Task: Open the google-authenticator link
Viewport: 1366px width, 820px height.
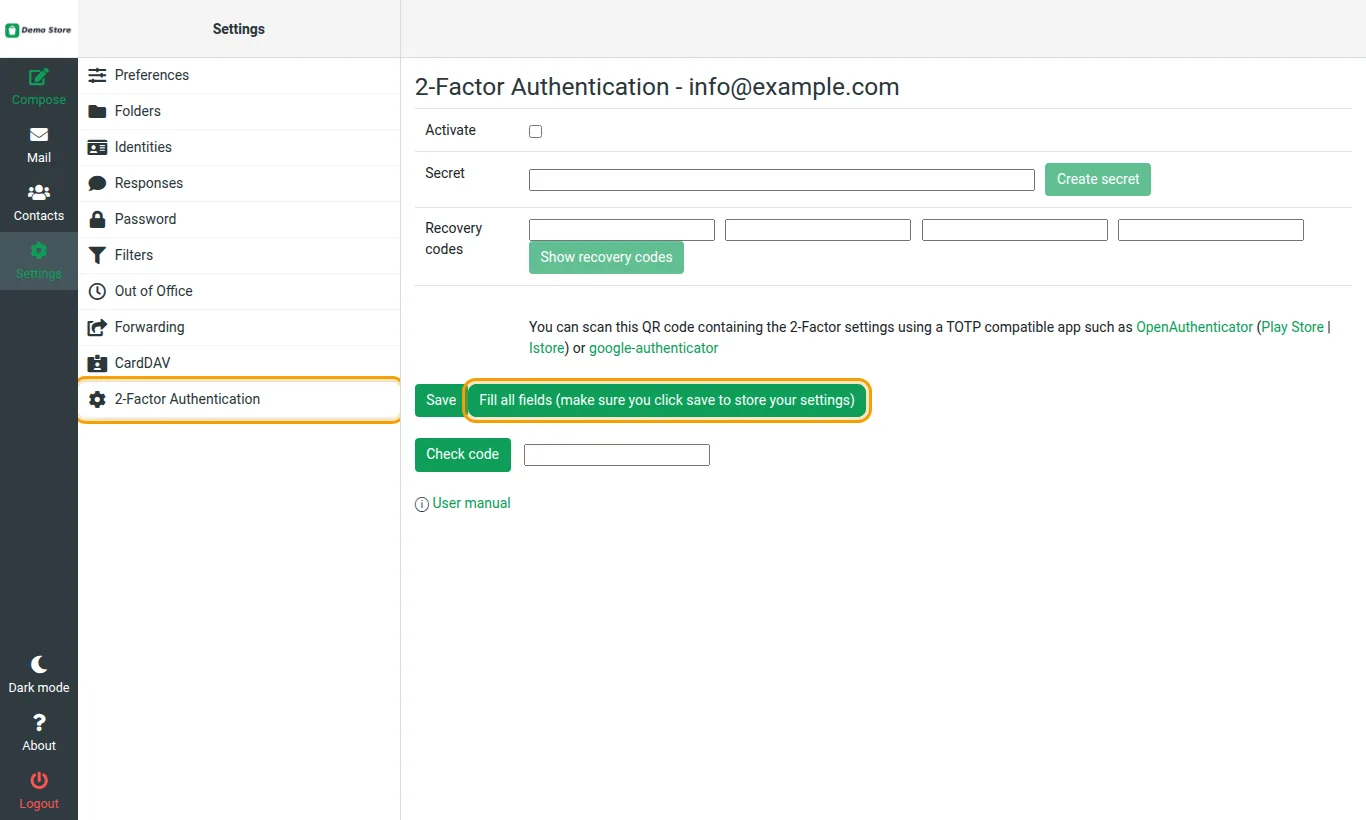Action: pos(654,348)
